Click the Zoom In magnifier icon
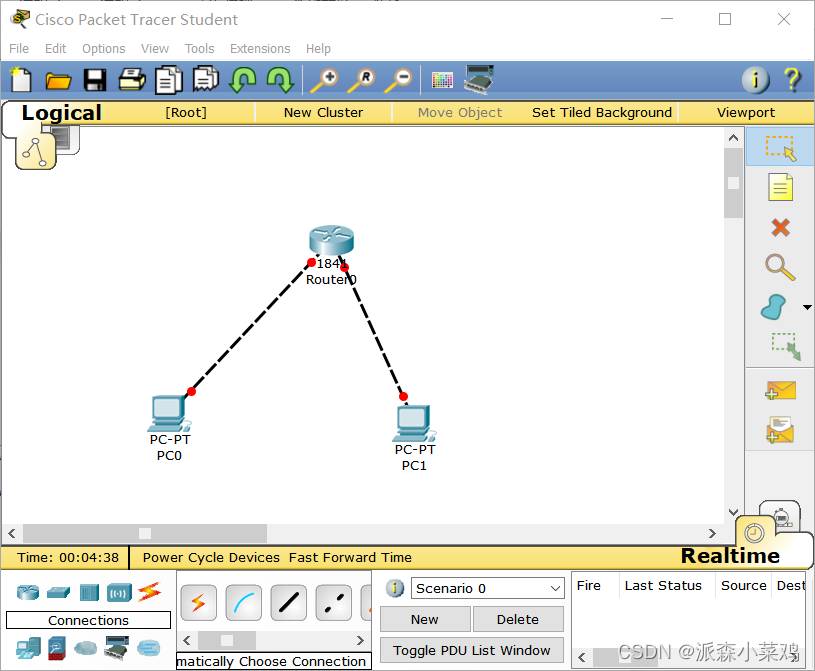Image resolution: width=815 pixels, height=671 pixels. pos(324,81)
